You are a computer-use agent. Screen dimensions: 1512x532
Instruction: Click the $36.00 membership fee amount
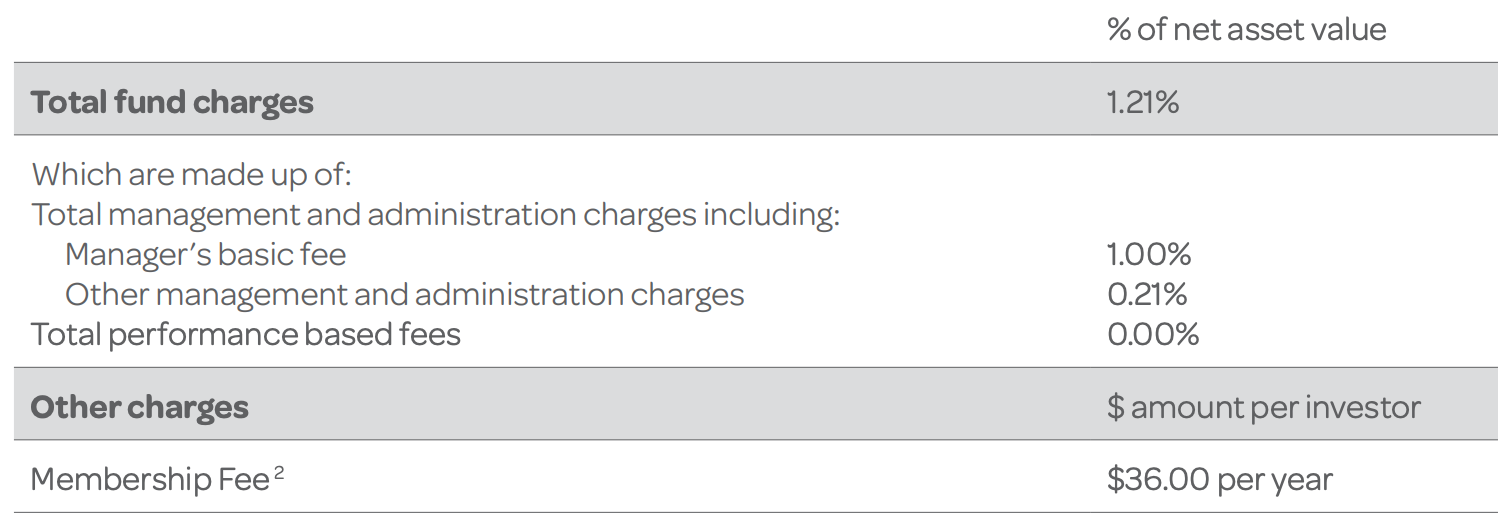tap(1158, 480)
